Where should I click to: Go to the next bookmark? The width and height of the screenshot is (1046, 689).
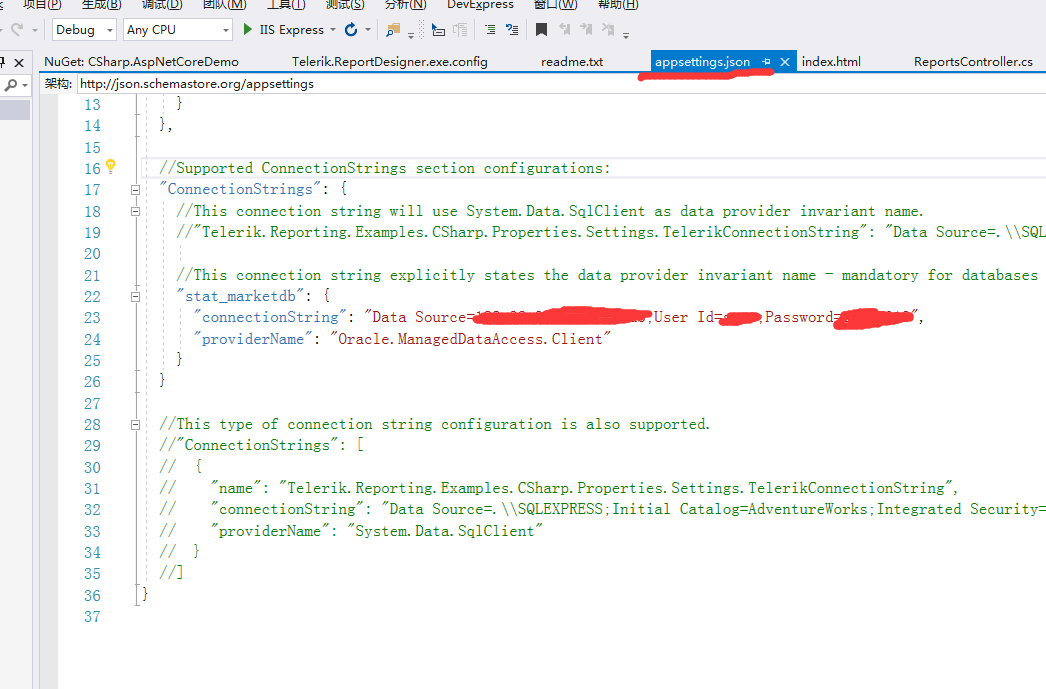point(586,29)
